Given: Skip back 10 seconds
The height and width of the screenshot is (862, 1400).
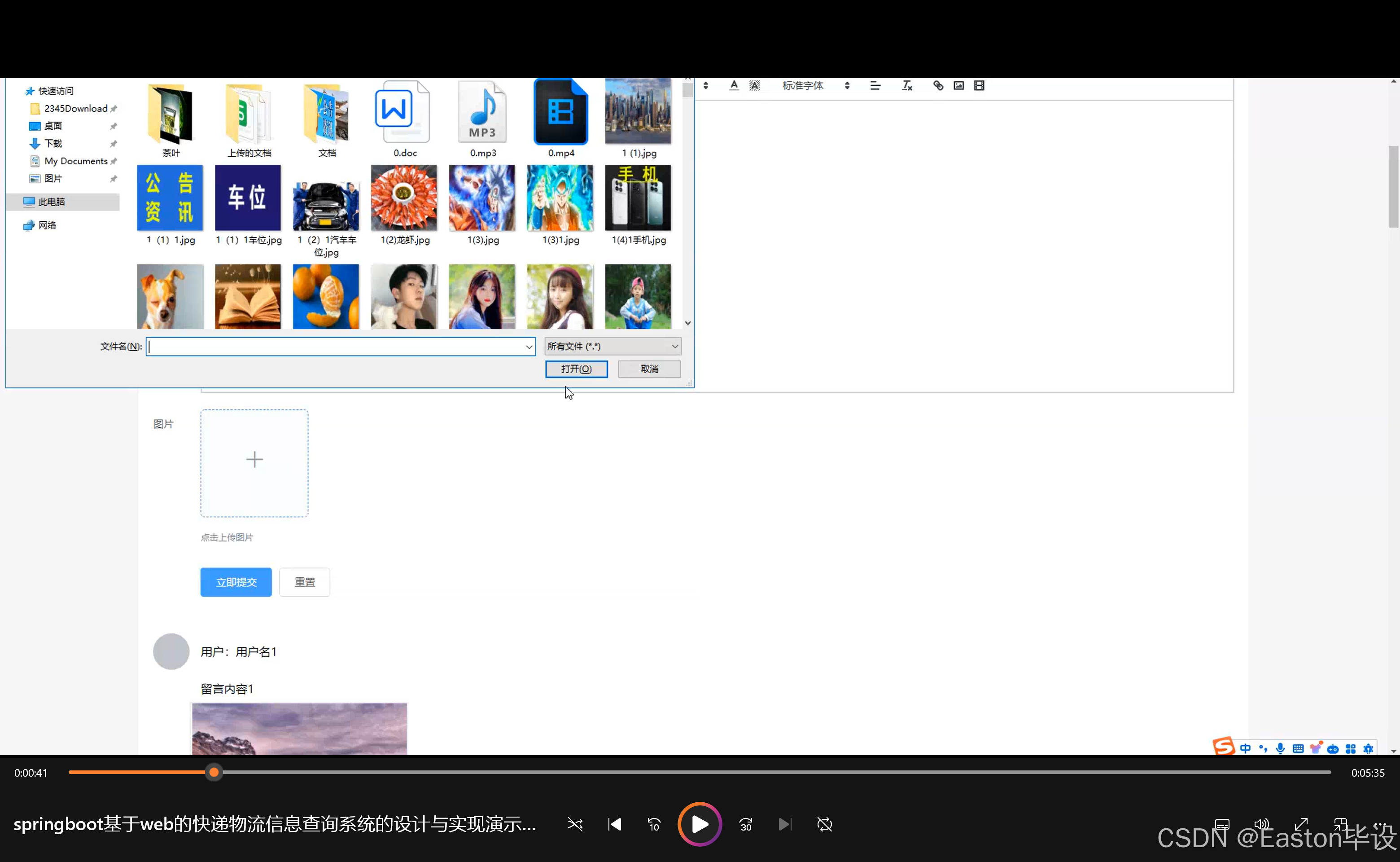Looking at the screenshot, I should click(x=654, y=824).
